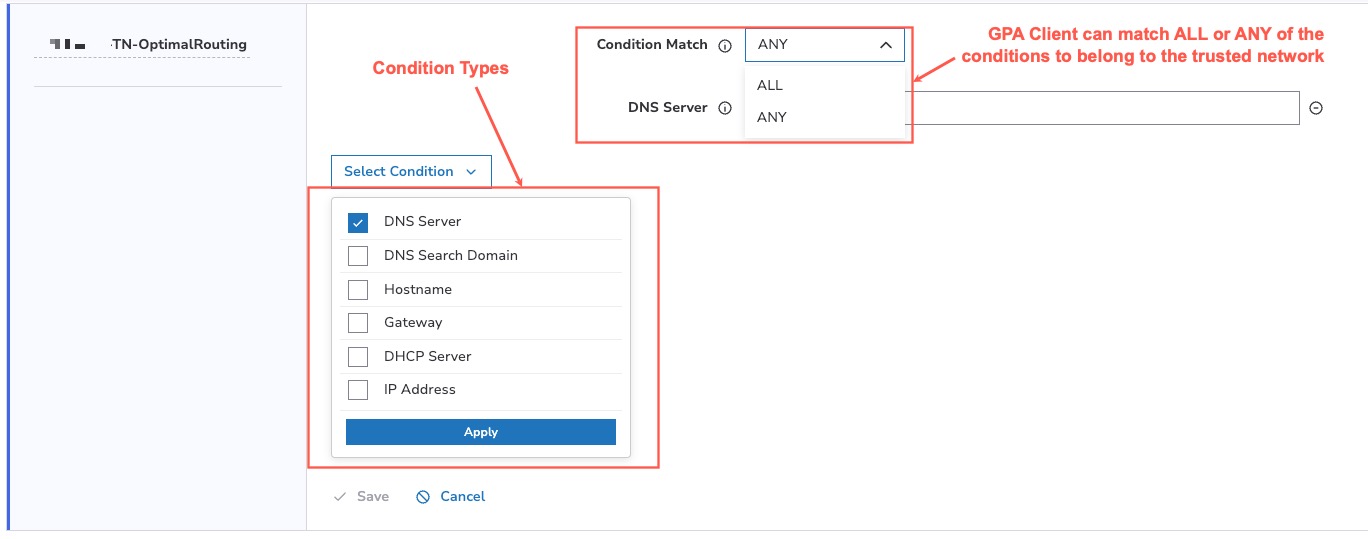
Task: Click the Cancel circle-slash icon
Action: [x=423, y=497]
